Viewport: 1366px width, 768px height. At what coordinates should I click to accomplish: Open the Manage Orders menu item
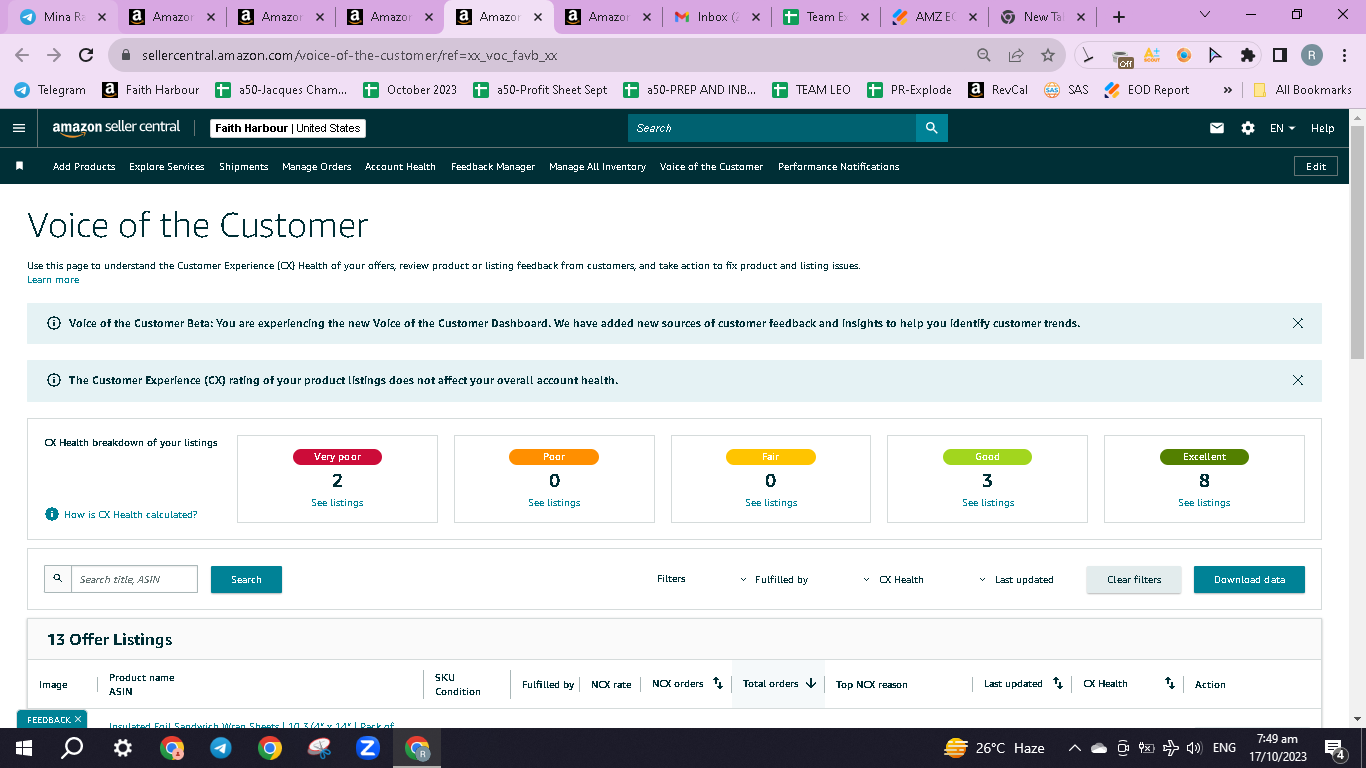click(317, 167)
